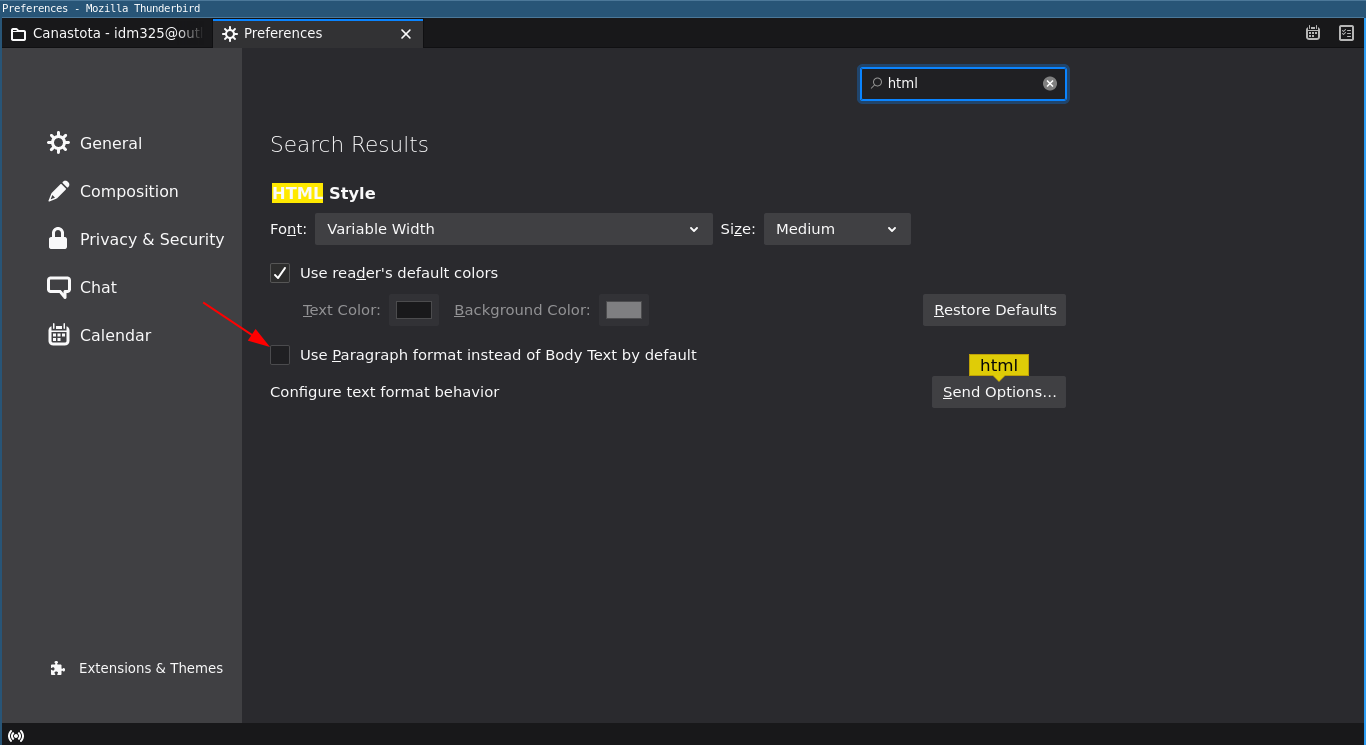Image resolution: width=1366 pixels, height=745 pixels.
Task: Click the folder icon on the Canastota tab
Action: coord(18,34)
